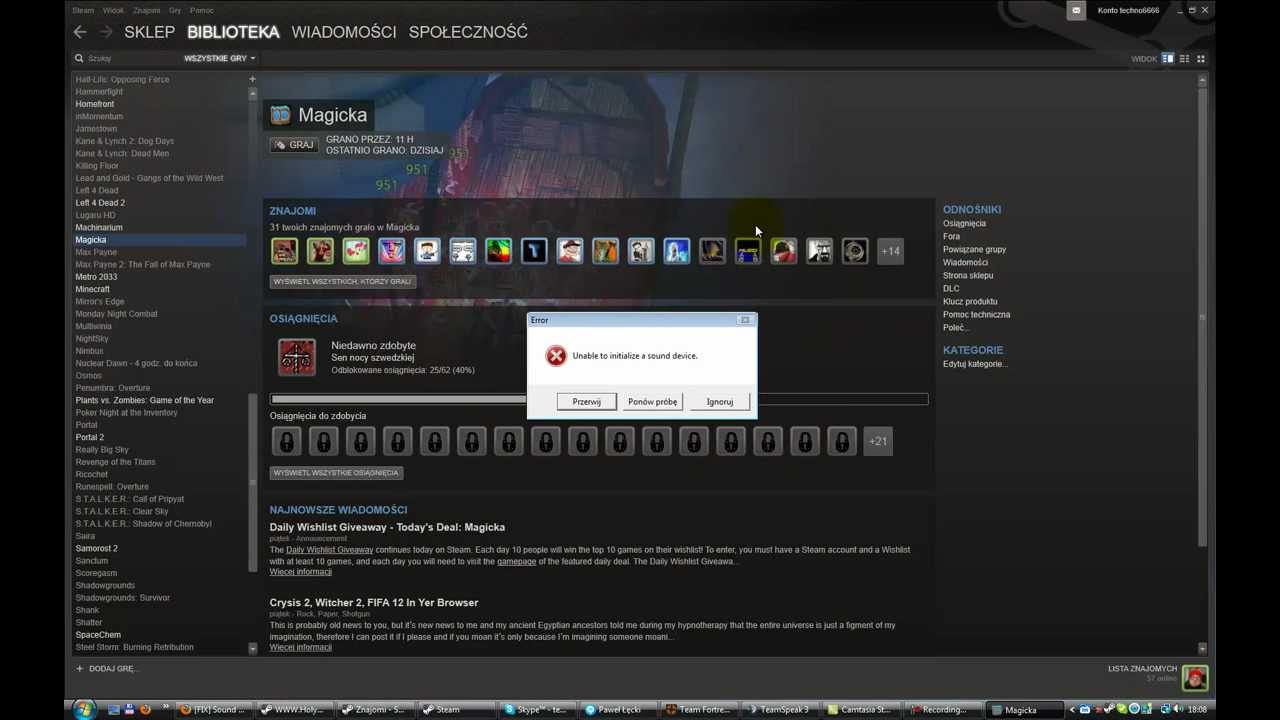The height and width of the screenshot is (720, 1280).
Task: Open the Widok menu
Action: tap(113, 10)
